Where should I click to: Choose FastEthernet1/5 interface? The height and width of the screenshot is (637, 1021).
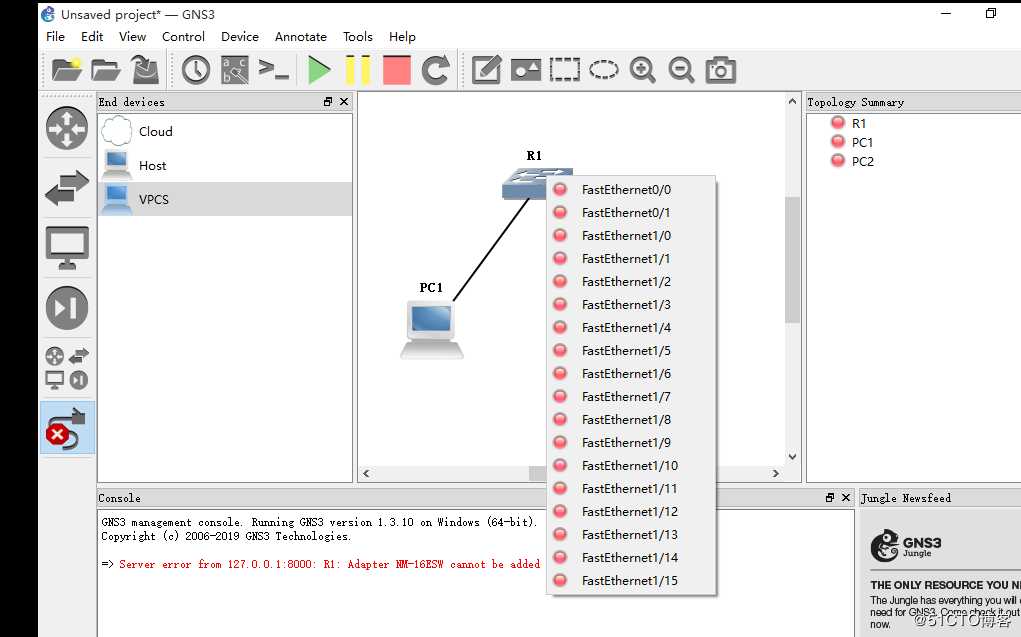pos(631,350)
